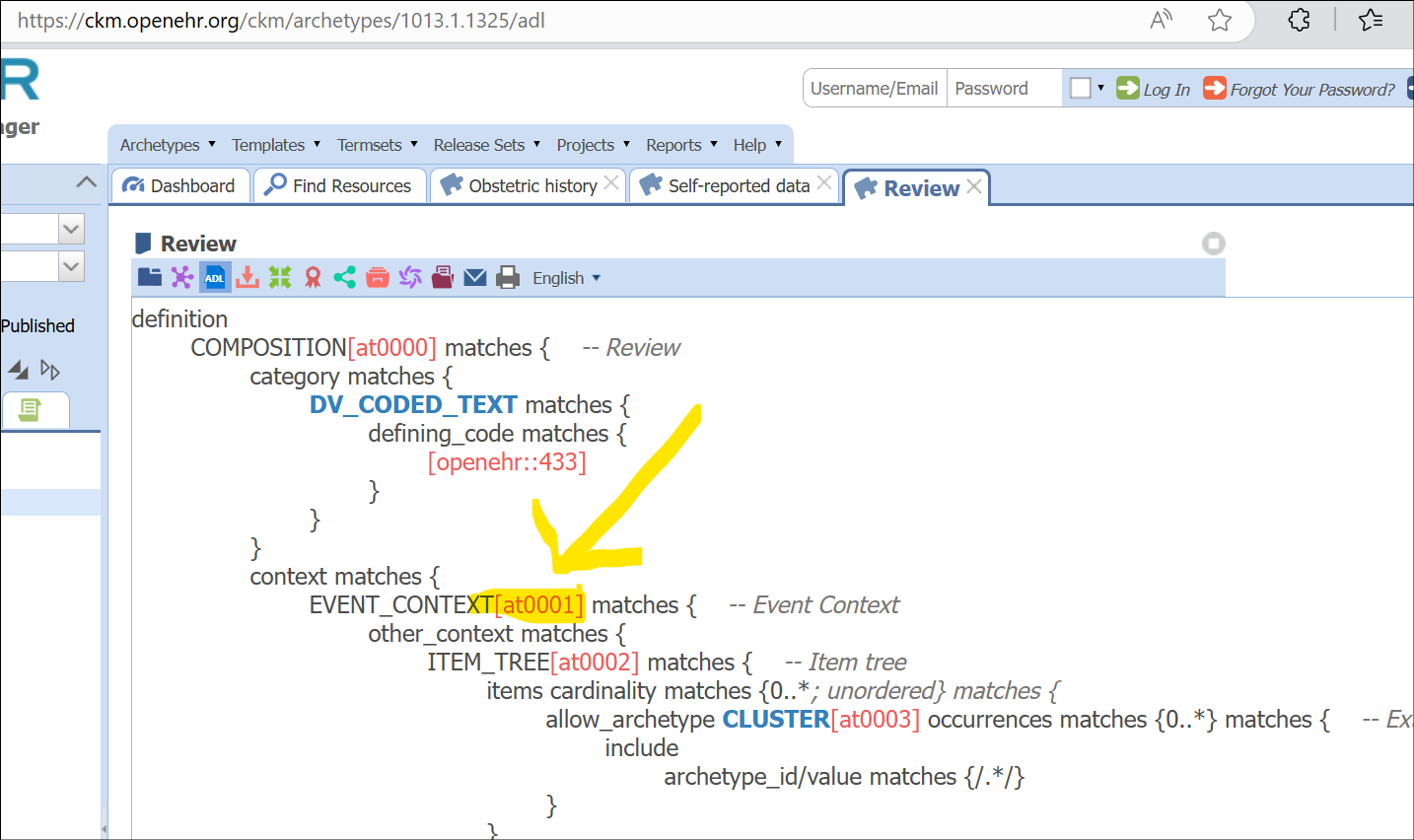Click the purple mindmap network icon
Screen dimensions: 1414x840
point(182,278)
